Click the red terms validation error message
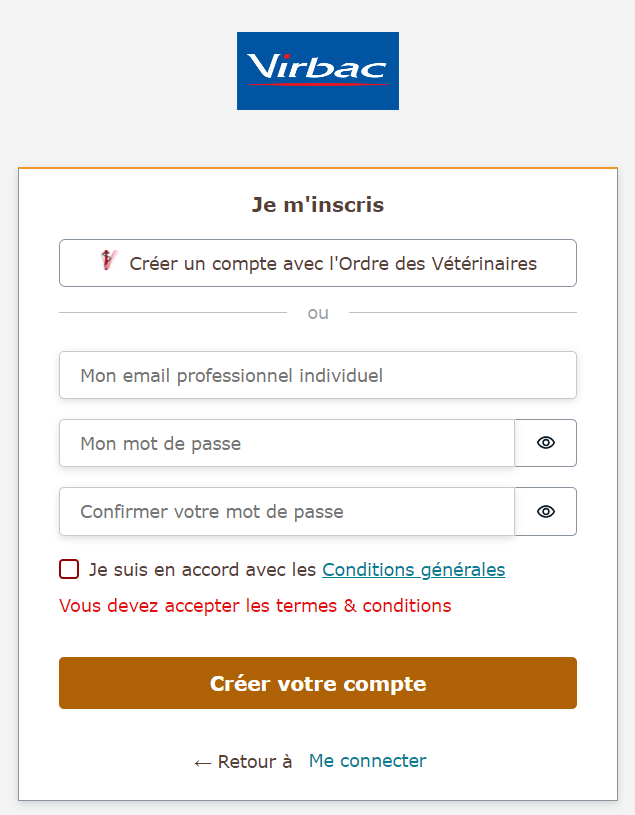Viewport: 635px width, 815px height. 254,605
